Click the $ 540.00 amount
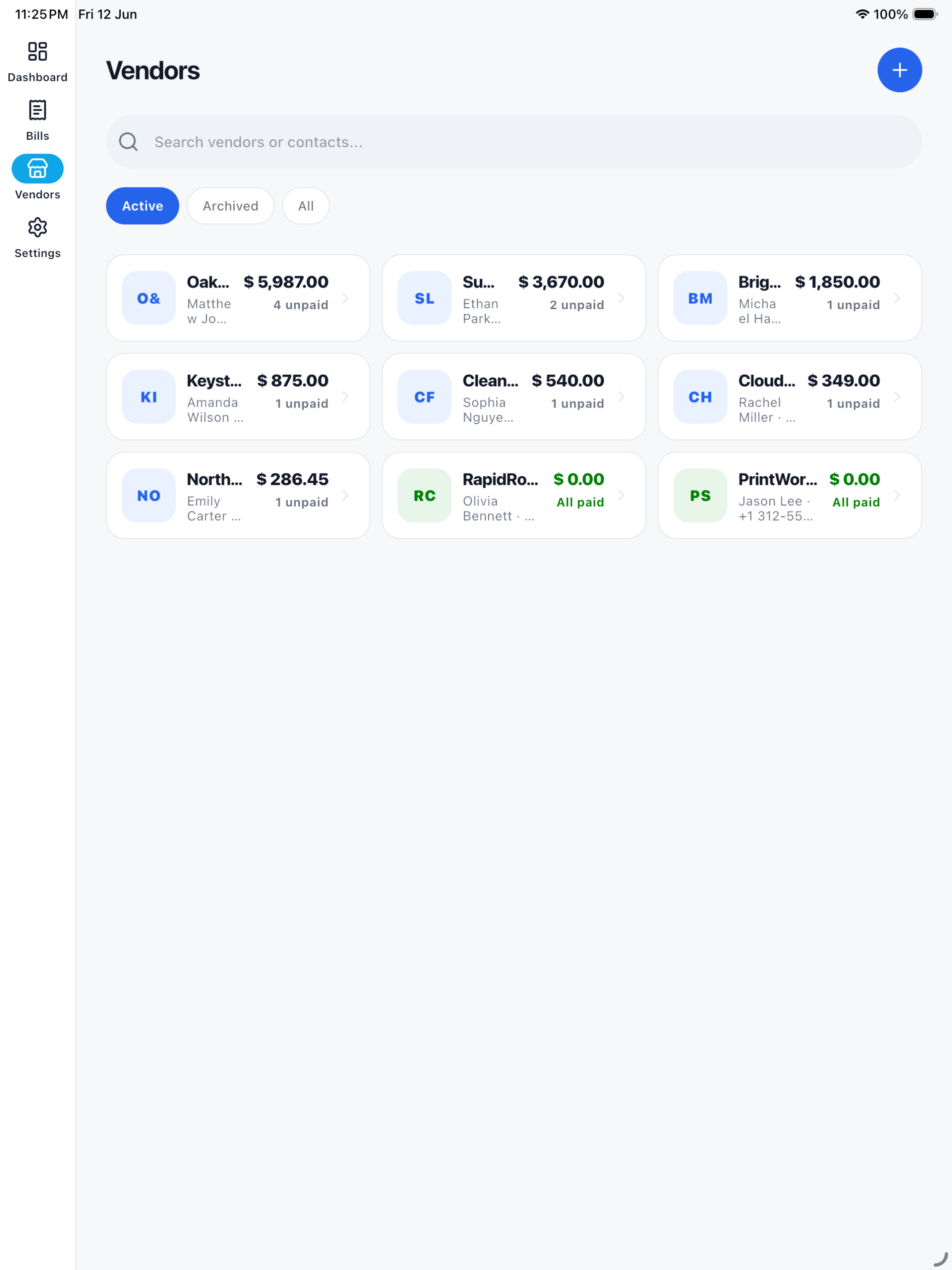Image resolution: width=952 pixels, height=1270 pixels. (567, 381)
